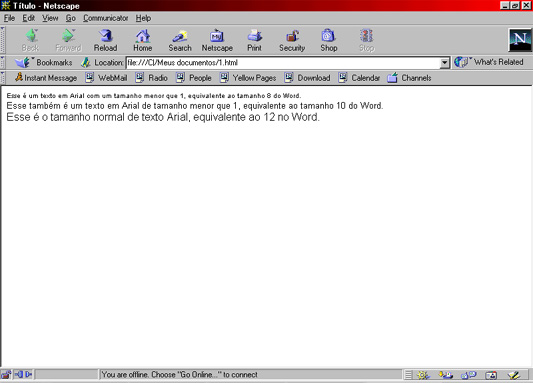This screenshot has width=533, height=383.
Task: Open the WebMail shortcut
Action: point(106,78)
